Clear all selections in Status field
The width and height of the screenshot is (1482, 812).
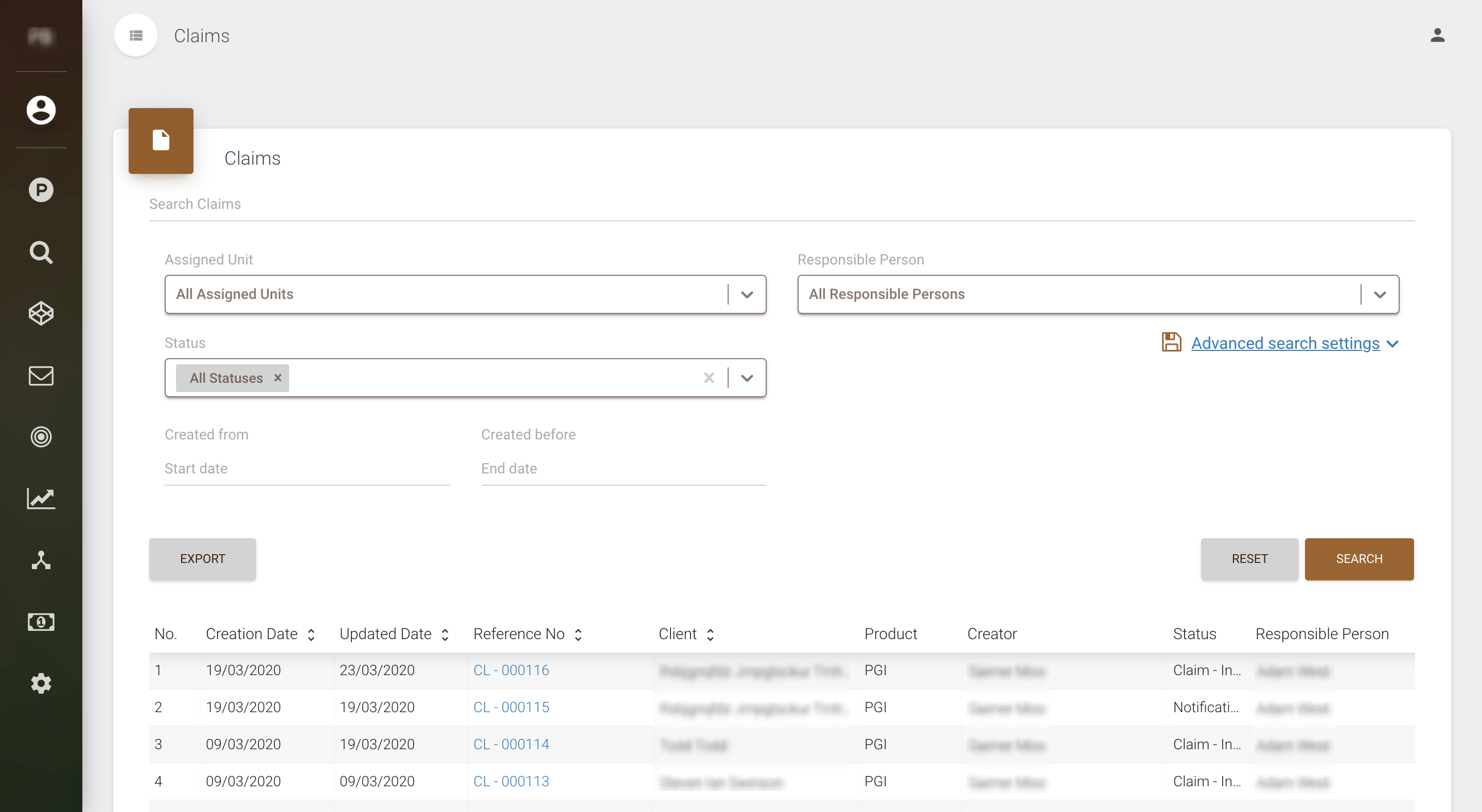click(x=709, y=378)
